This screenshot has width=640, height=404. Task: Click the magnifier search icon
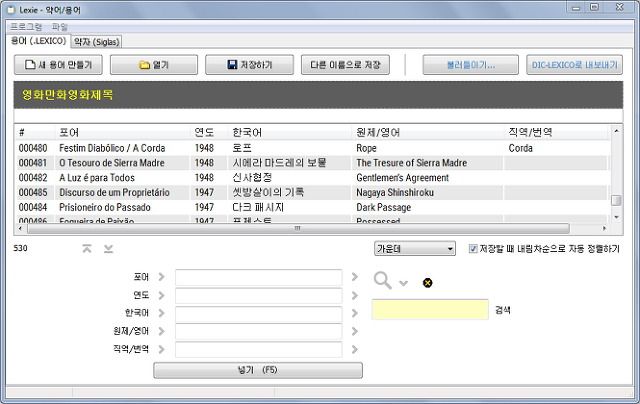(382, 281)
